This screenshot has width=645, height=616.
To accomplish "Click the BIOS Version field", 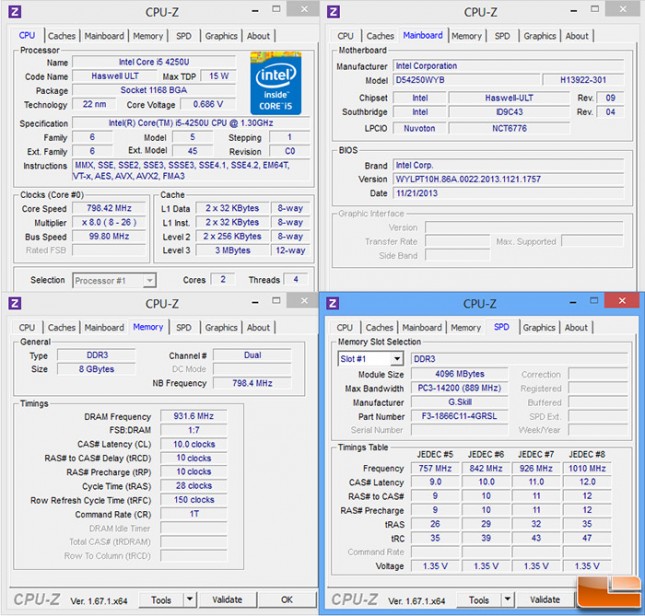I will (508, 179).
